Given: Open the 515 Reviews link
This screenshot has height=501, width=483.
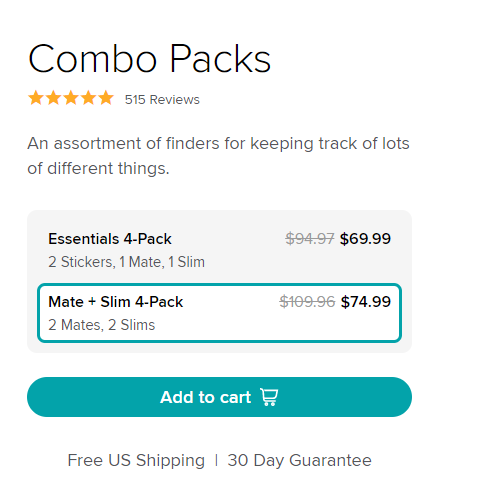Looking at the screenshot, I should pyautogui.click(x=162, y=99).
